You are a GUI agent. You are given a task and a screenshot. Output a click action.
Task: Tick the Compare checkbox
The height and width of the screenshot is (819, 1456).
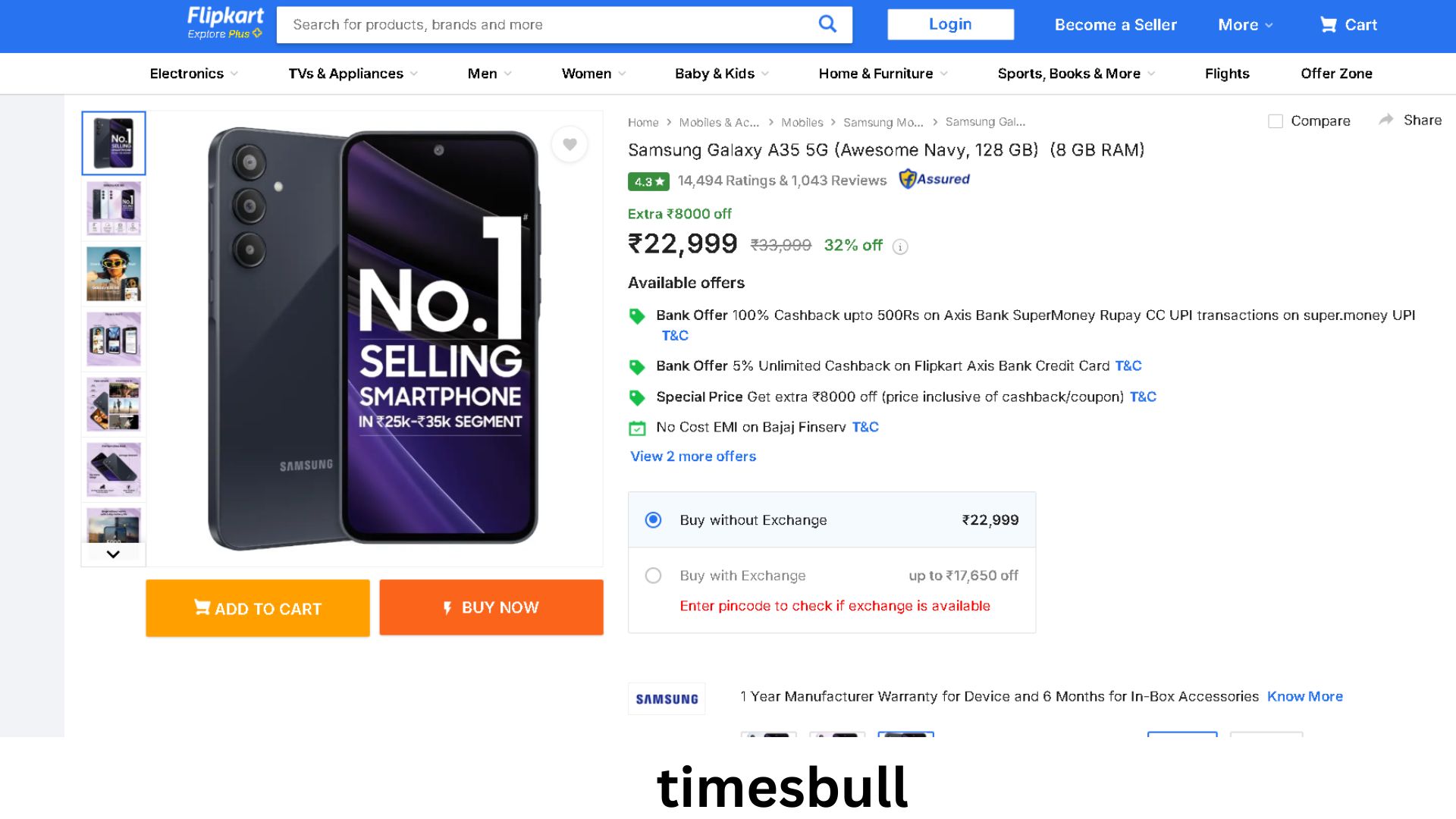[x=1276, y=121]
